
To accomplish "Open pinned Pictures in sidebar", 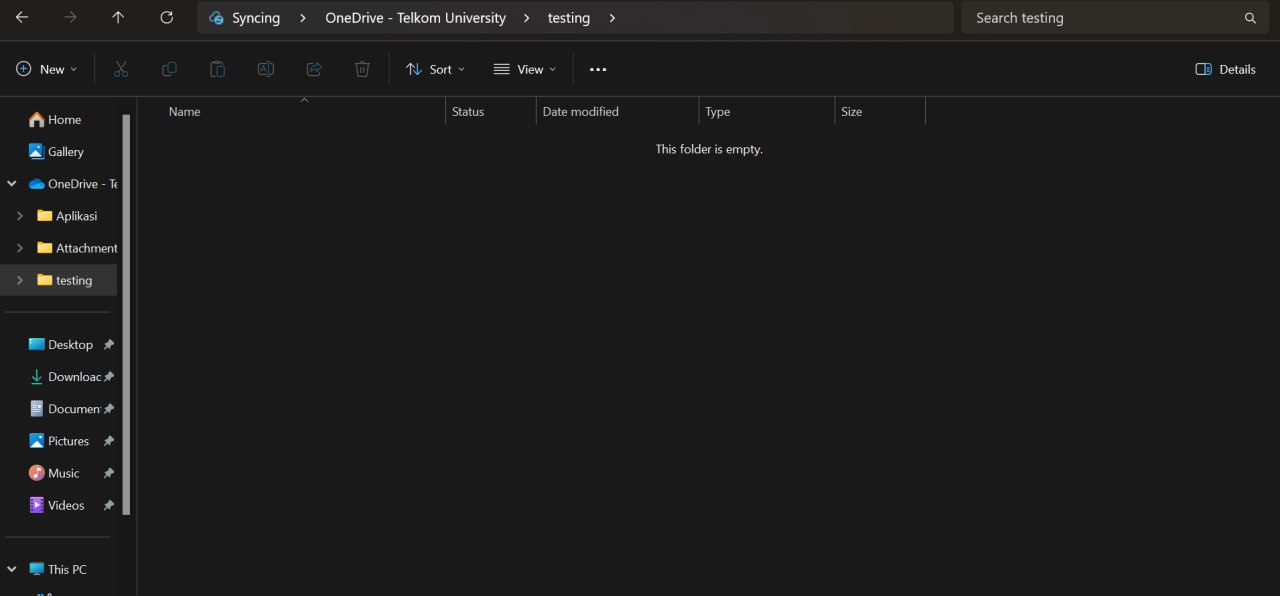I will click(x=60, y=440).
